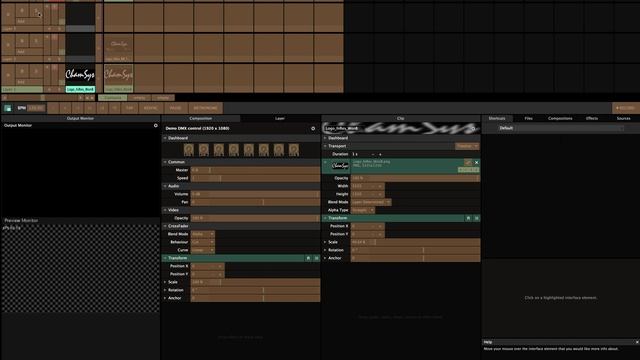
Task: Switch to the Layer tab
Action: click(x=280, y=118)
